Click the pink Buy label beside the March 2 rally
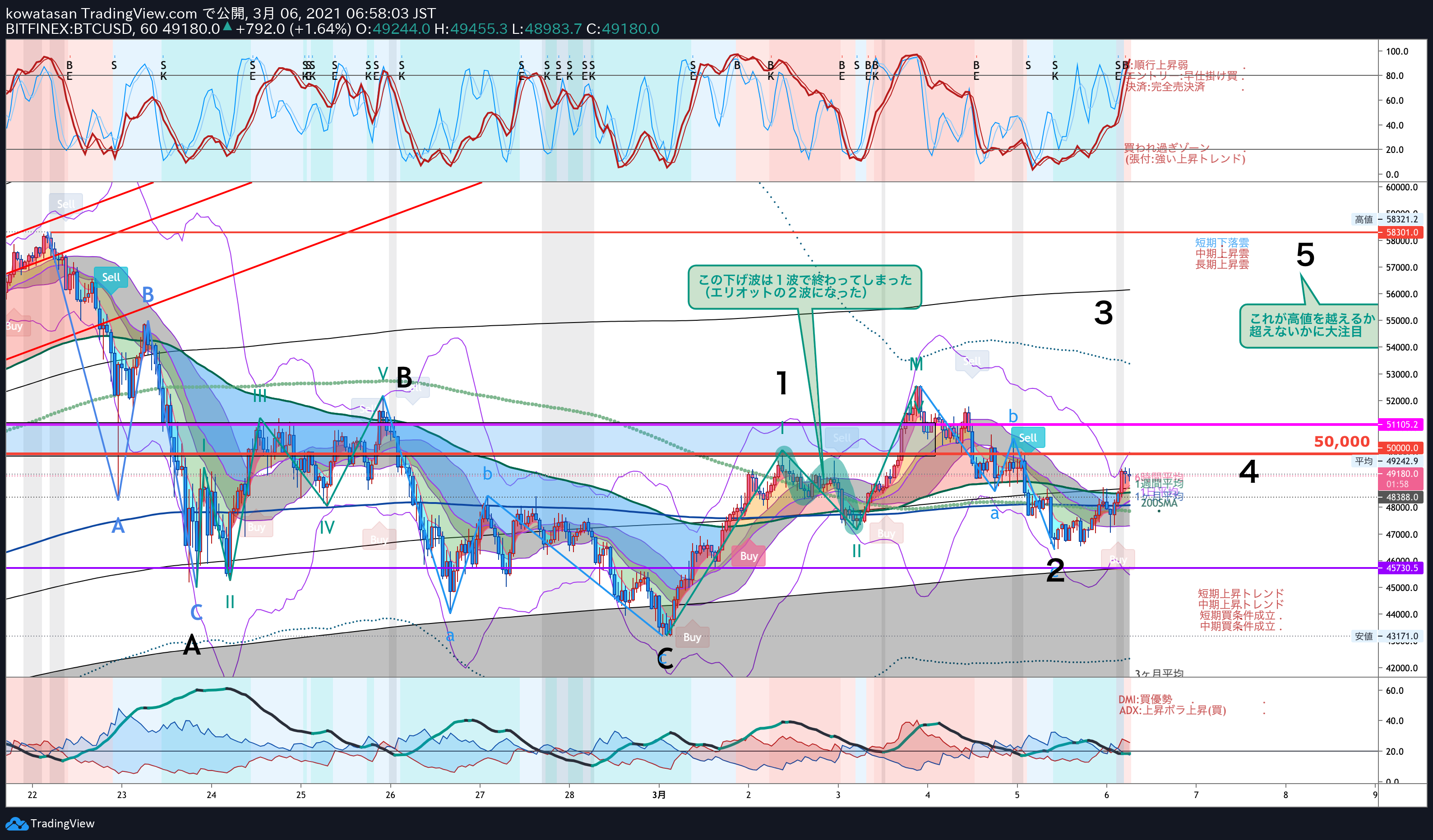1433x840 pixels. 749,556
